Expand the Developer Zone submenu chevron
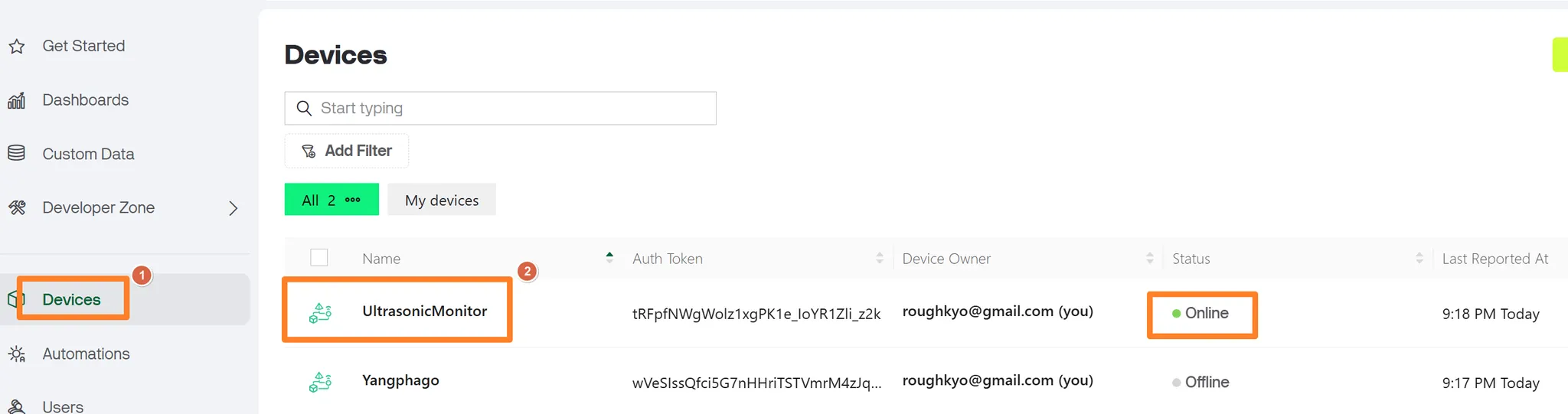The width and height of the screenshot is (1568, 414). [x=234, y=208]
